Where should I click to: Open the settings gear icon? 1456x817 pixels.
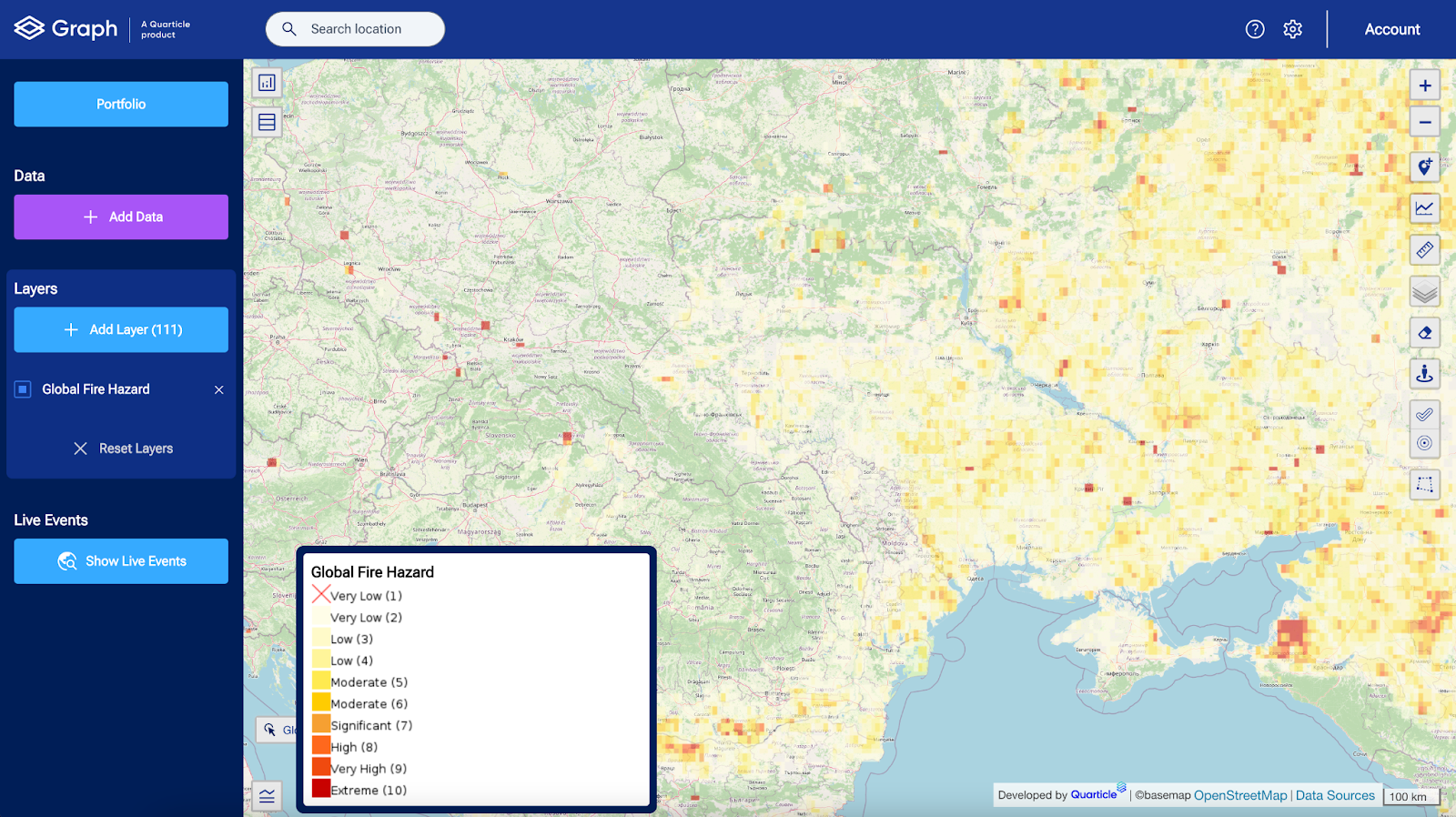click(1292, 29)
